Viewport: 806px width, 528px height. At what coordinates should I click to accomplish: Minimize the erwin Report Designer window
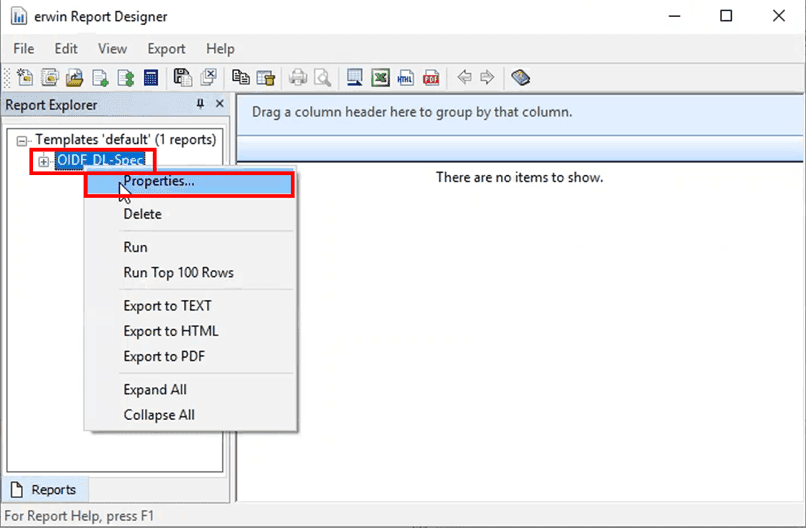pos(674,16)
